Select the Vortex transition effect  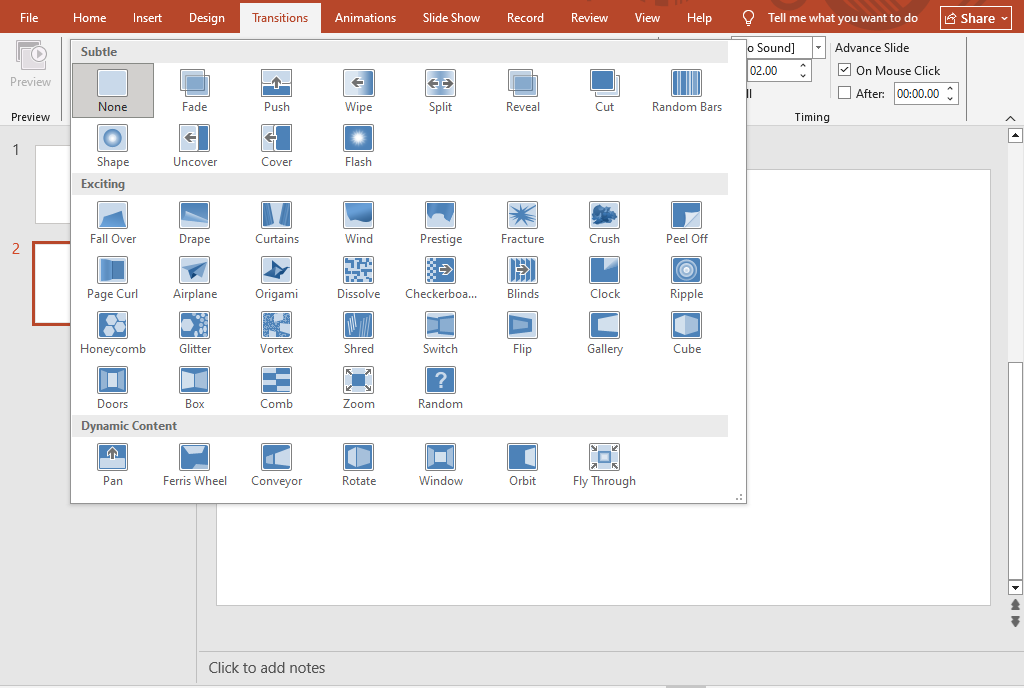click(x=277, y=332)
